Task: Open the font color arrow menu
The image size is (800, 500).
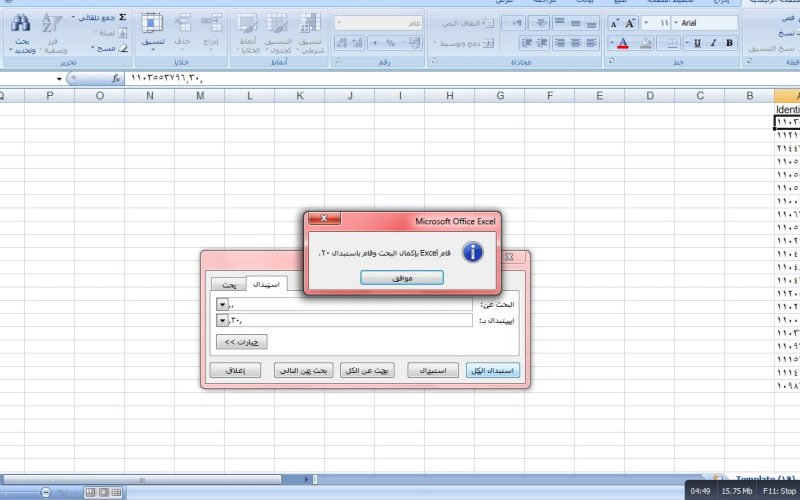Action: point(612,43)
